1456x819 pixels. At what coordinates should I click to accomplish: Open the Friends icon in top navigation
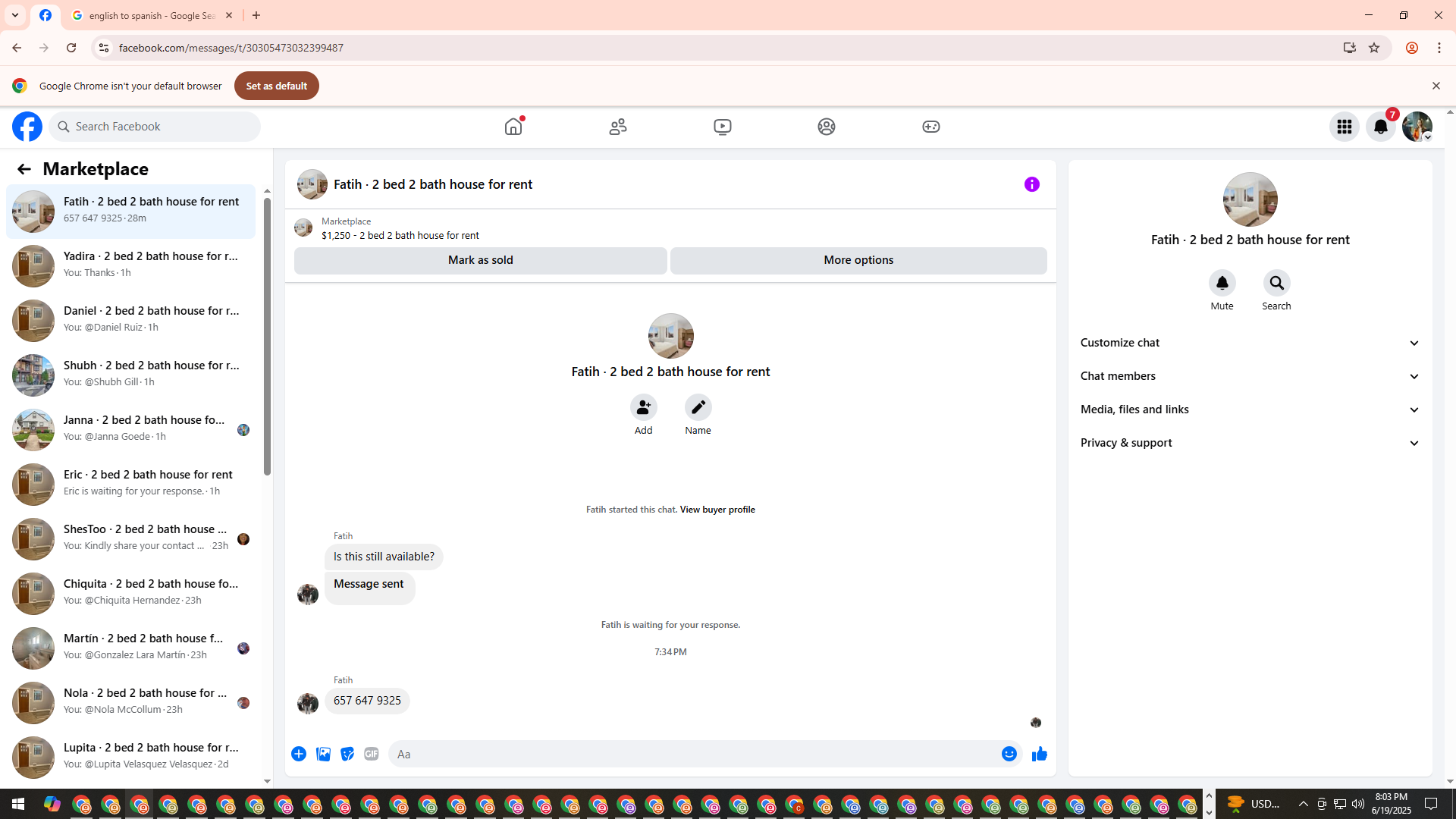[x=618, y=127]
